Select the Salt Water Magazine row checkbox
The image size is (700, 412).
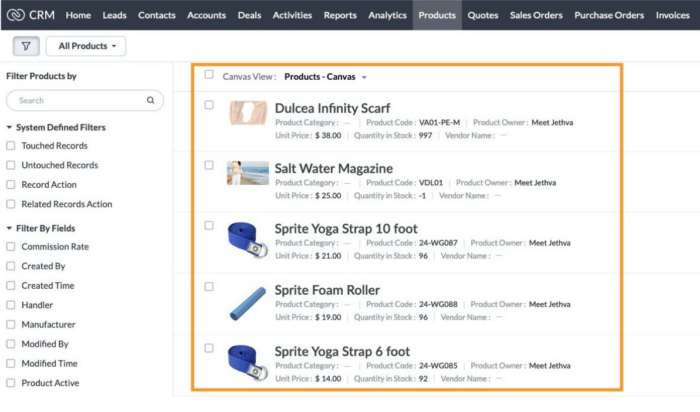pyautogui.click(x=209, y=165)
